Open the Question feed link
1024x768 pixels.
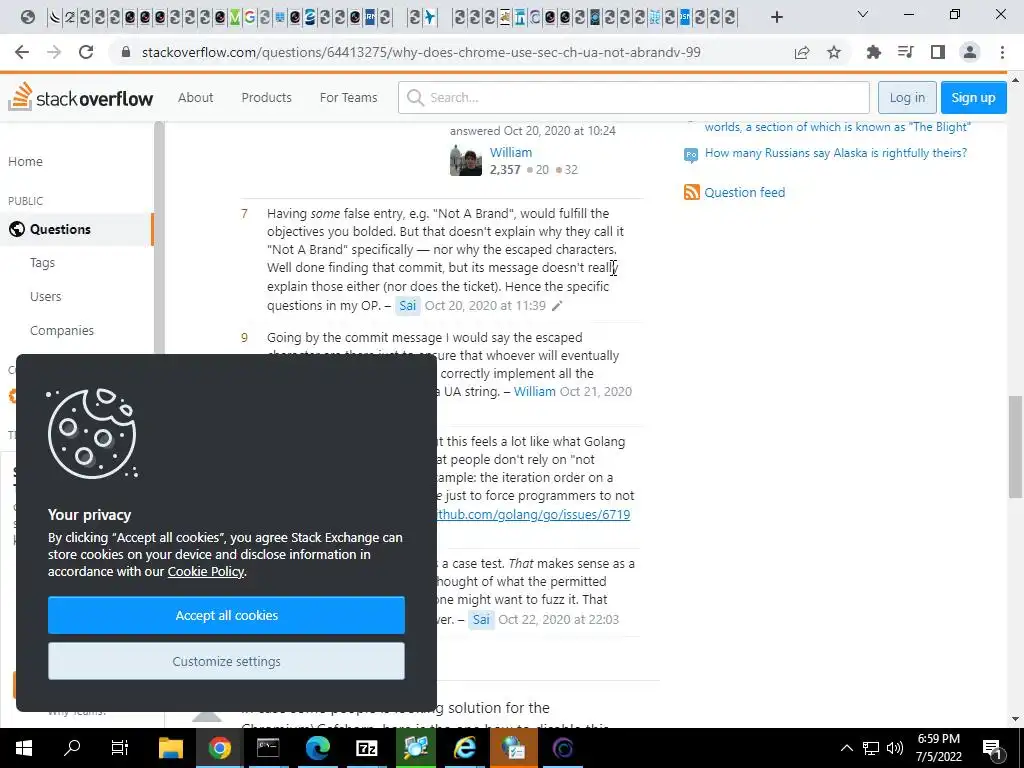[x=744, y=192]
